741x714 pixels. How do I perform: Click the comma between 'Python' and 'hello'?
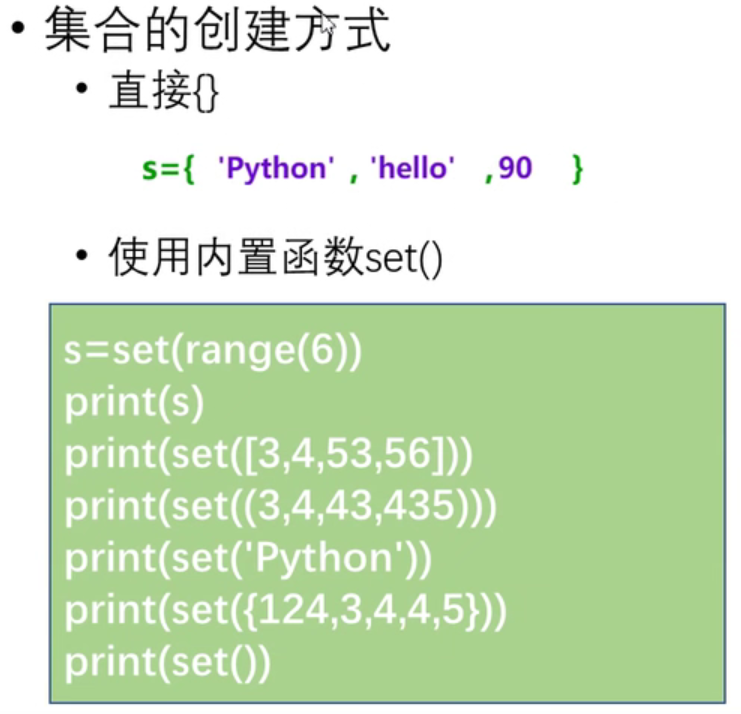pyautogui.click(x=353, y=170)
